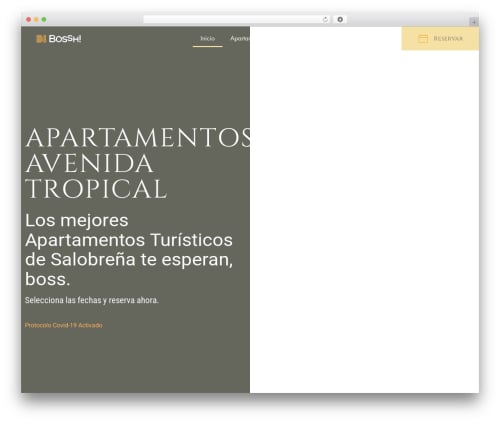Screen dimensions: 500x423
Task: Click the red close window dot
Action: point(29,20)
